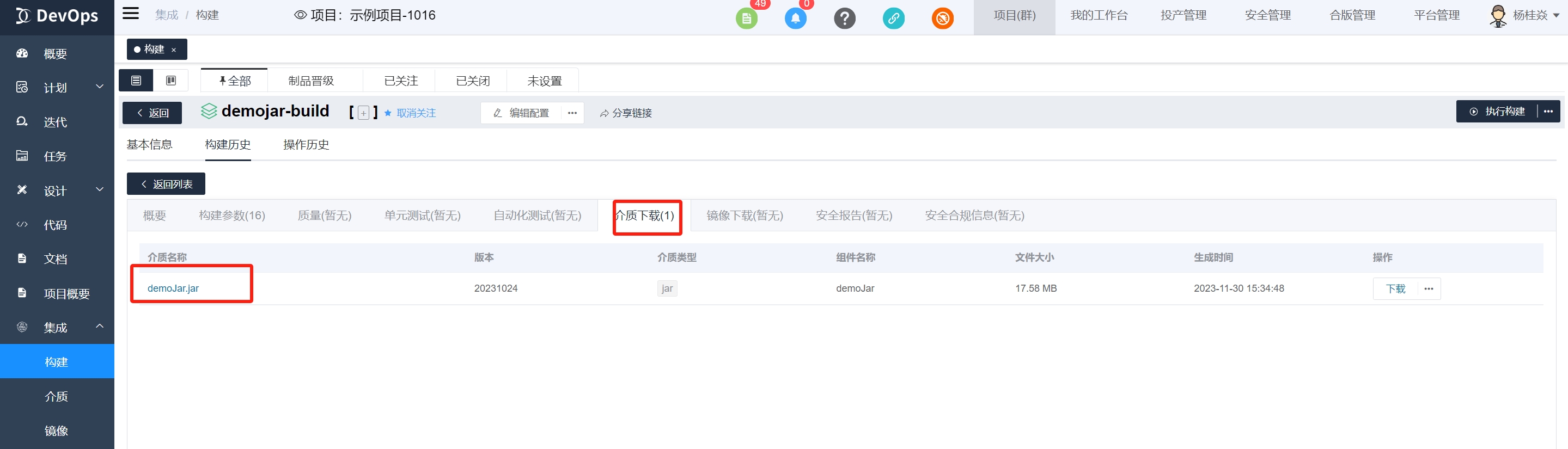
Task: Click the teal link icon
Action: click(x=893, y=19)
